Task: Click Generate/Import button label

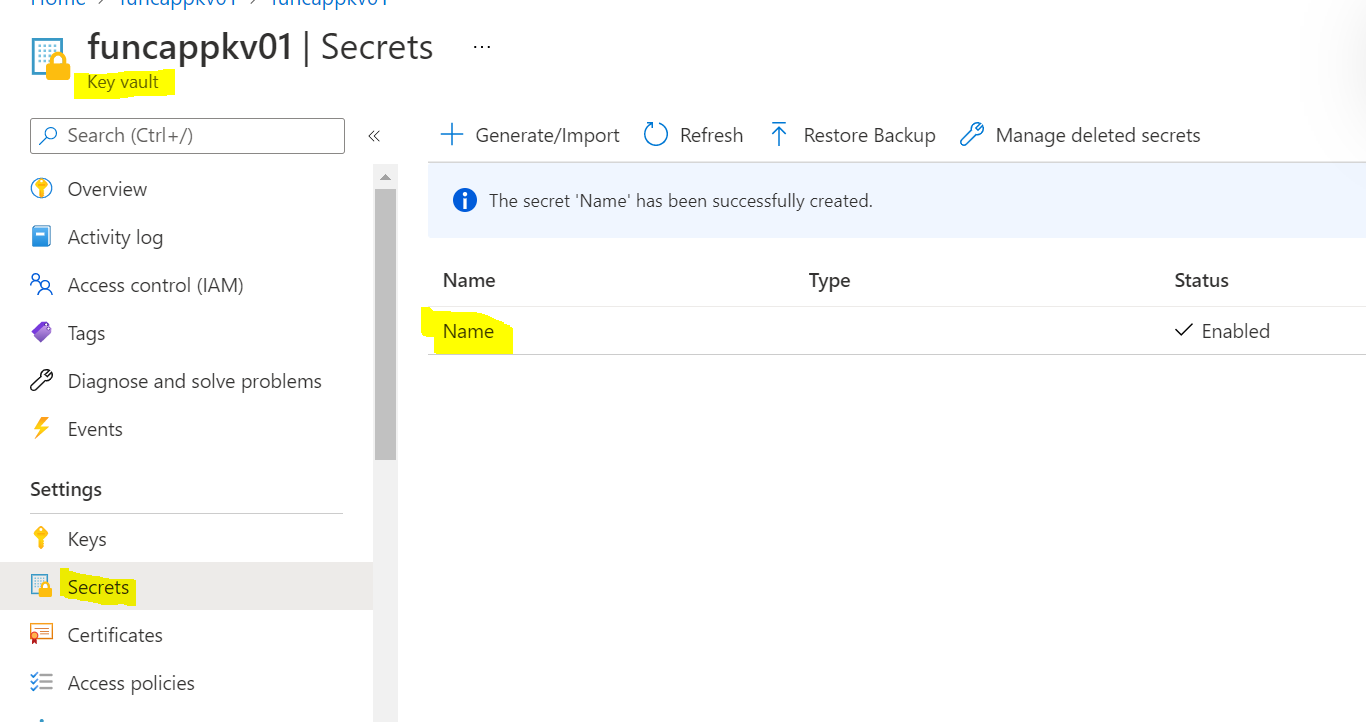Action: click(547, 135)
